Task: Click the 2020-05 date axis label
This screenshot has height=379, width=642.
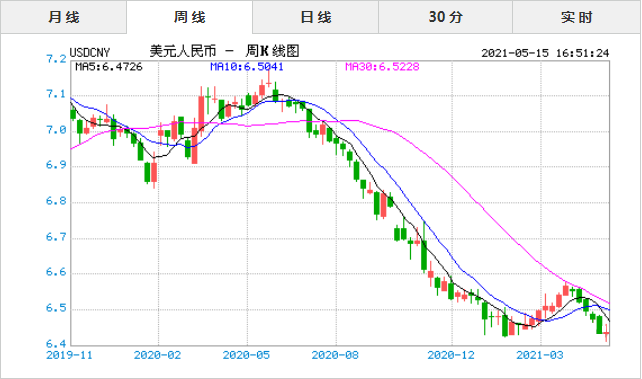Action: 246,355
